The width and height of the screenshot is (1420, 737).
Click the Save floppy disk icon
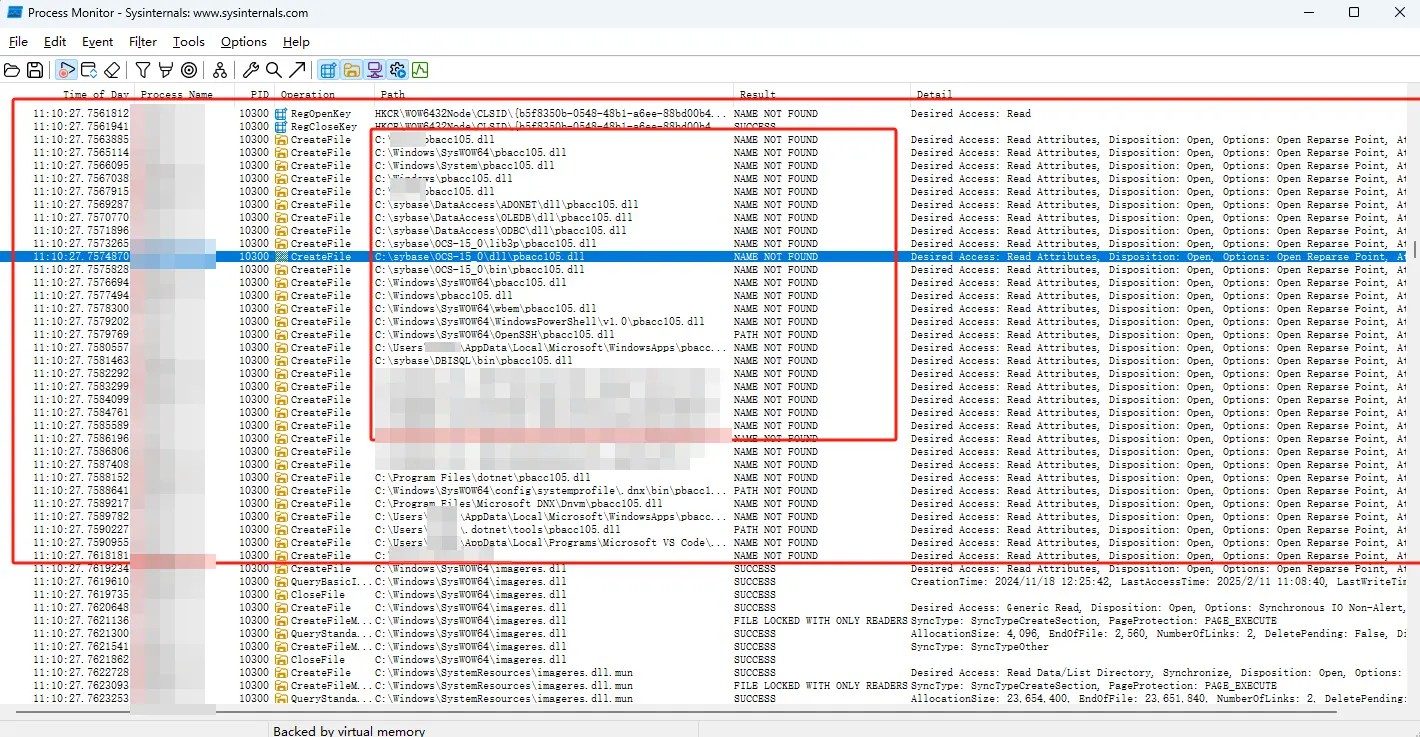[x=35, y=70]
